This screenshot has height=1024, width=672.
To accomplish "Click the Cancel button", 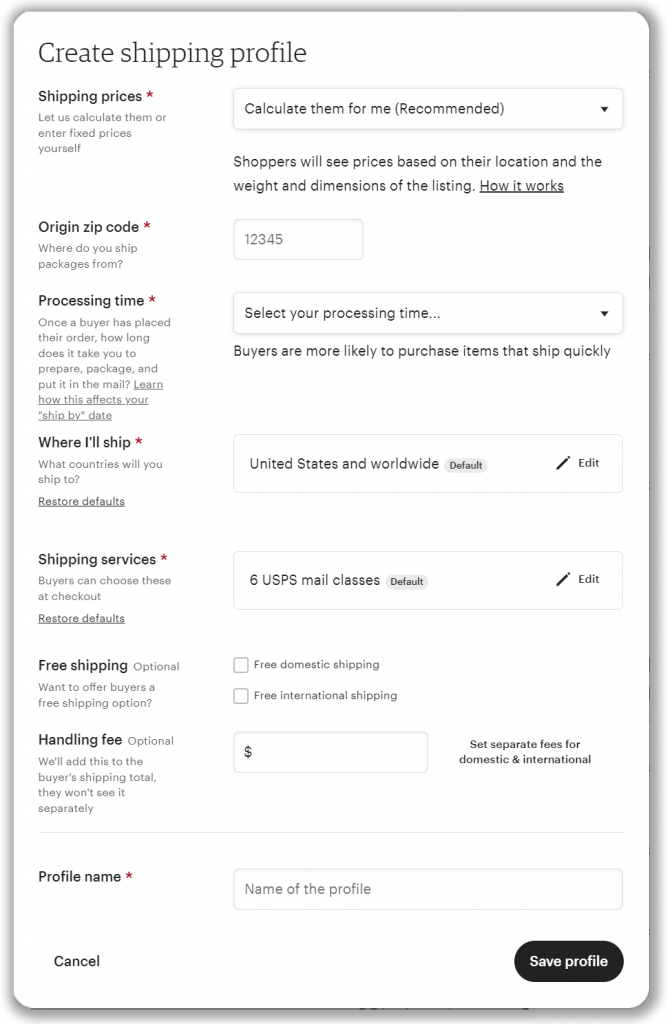I will click(76, 961).
